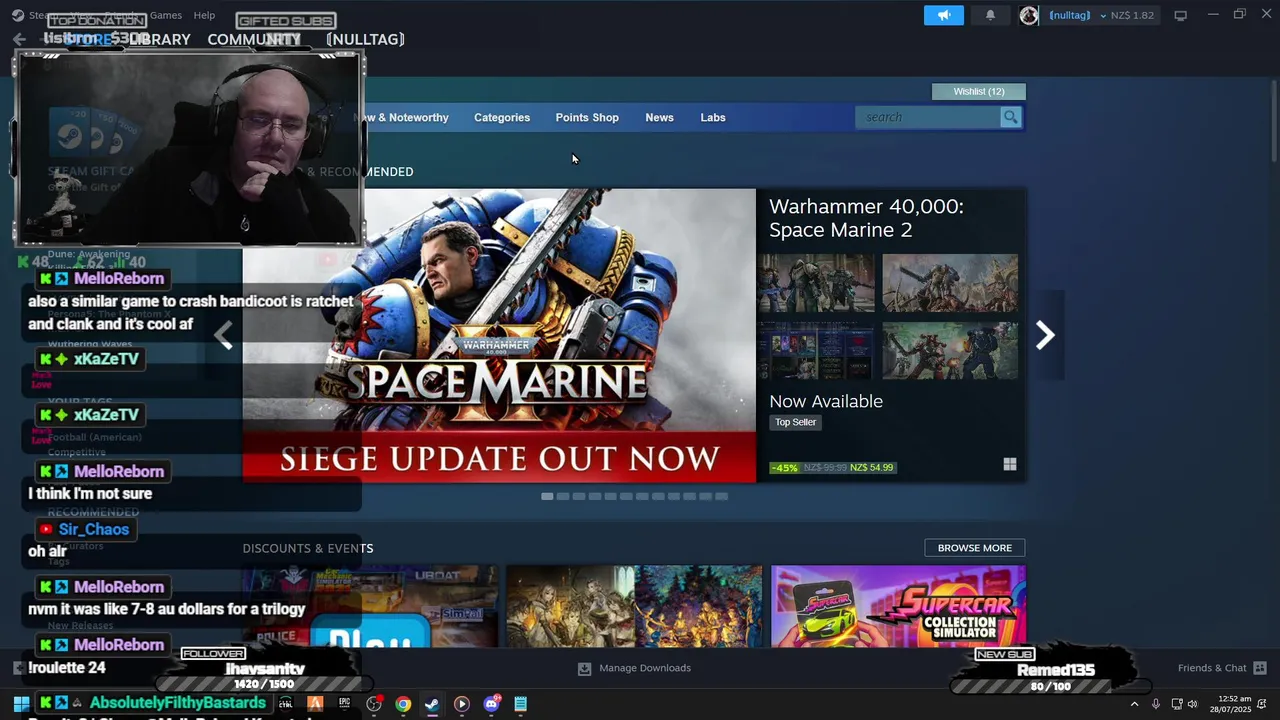Go to previous featured carousel game
This screenshot has height=720, width=1280.
click(x=223, y=335)
